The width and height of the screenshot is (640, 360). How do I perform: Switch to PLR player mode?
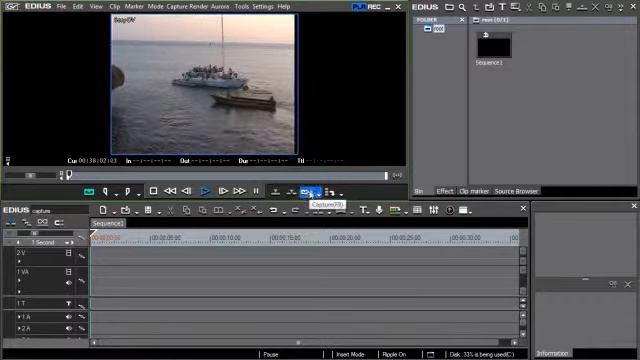point(359,7)
